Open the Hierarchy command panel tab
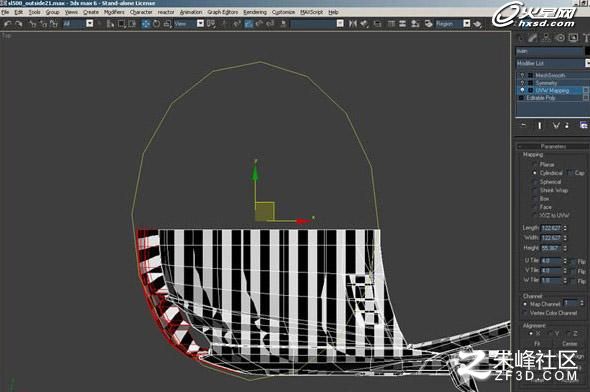 pos(546,37)
